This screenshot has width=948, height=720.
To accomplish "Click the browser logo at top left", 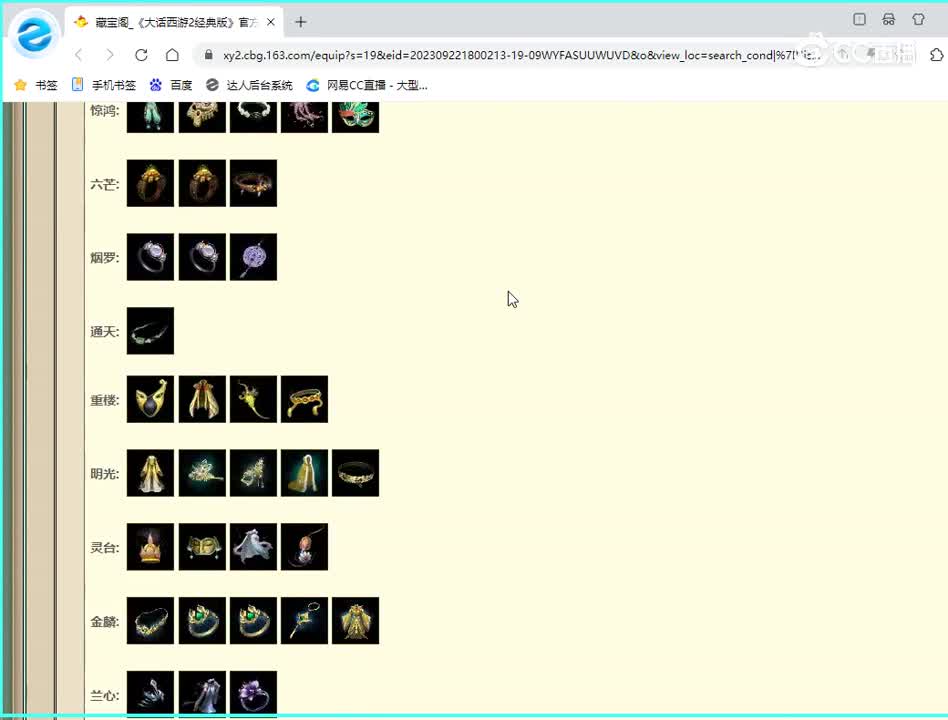I will (34, 34).
